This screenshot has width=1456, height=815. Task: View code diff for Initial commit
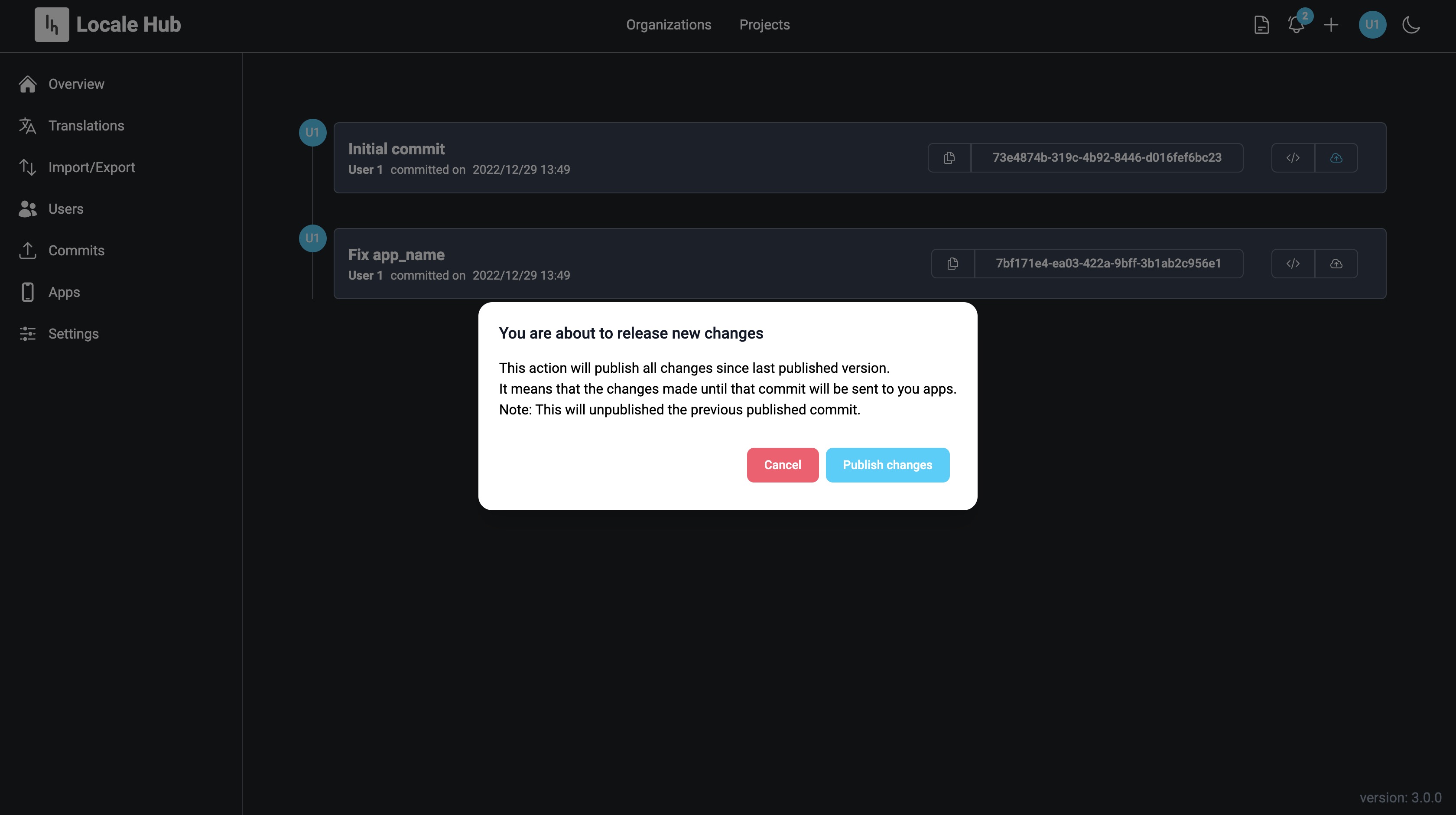(x=1293, y=158)
